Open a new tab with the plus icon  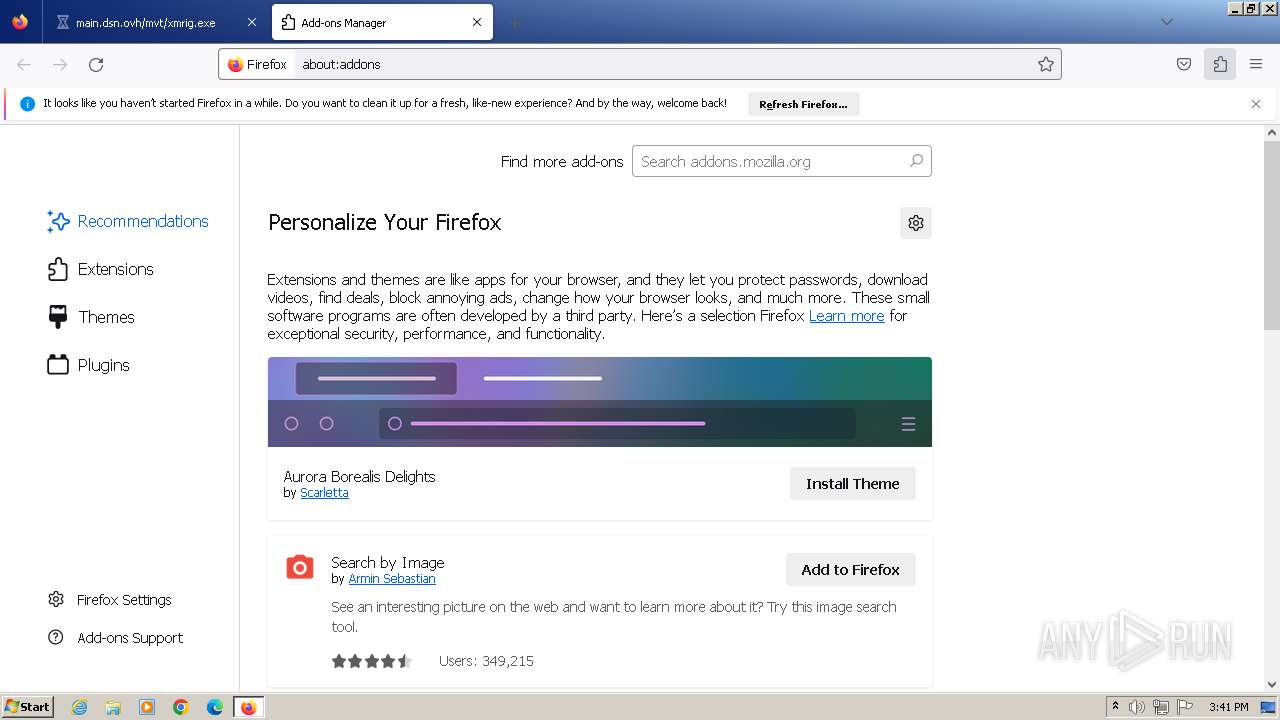[514, 22]
